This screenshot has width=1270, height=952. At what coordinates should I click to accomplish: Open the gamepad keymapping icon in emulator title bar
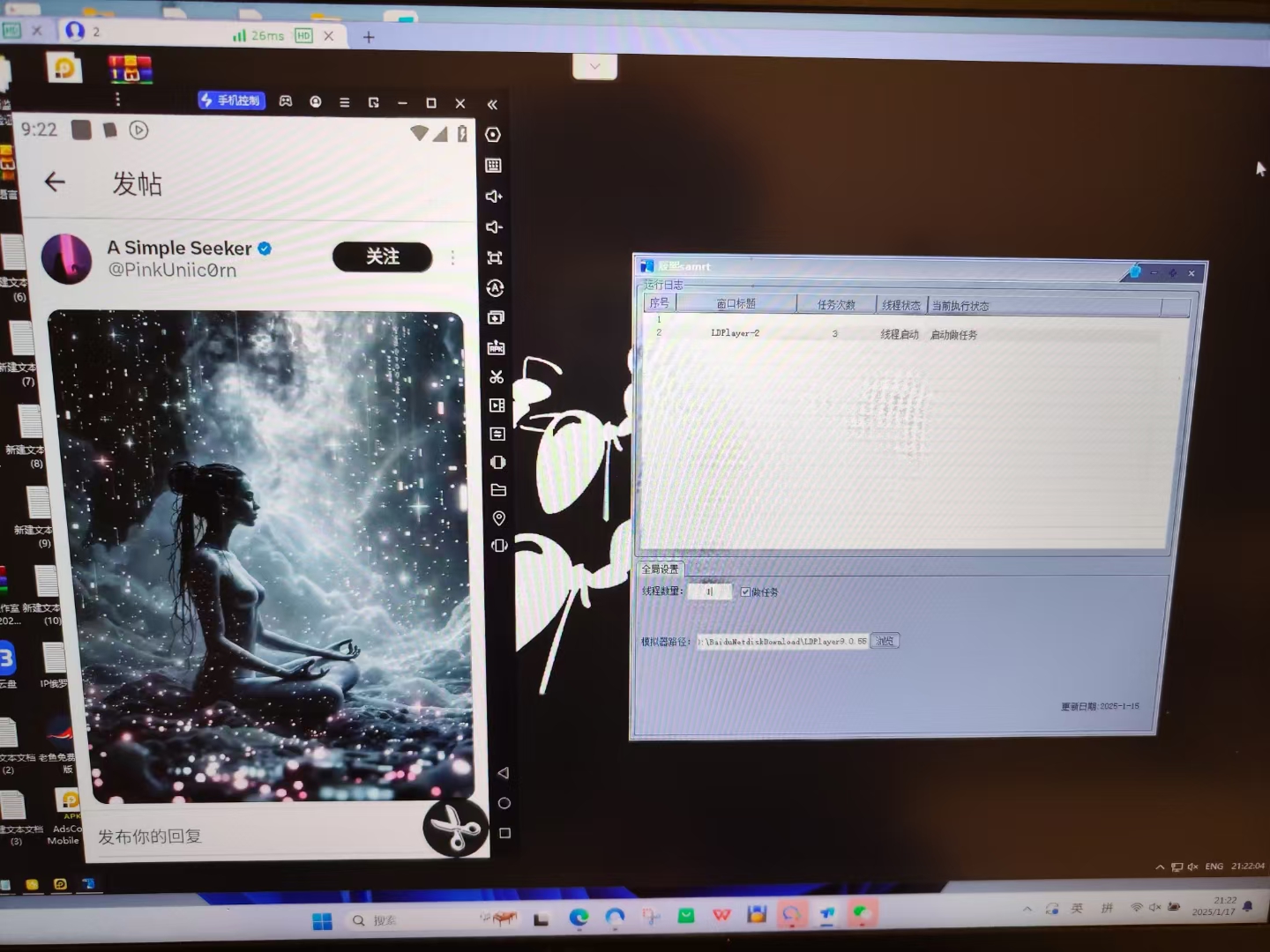286,101
